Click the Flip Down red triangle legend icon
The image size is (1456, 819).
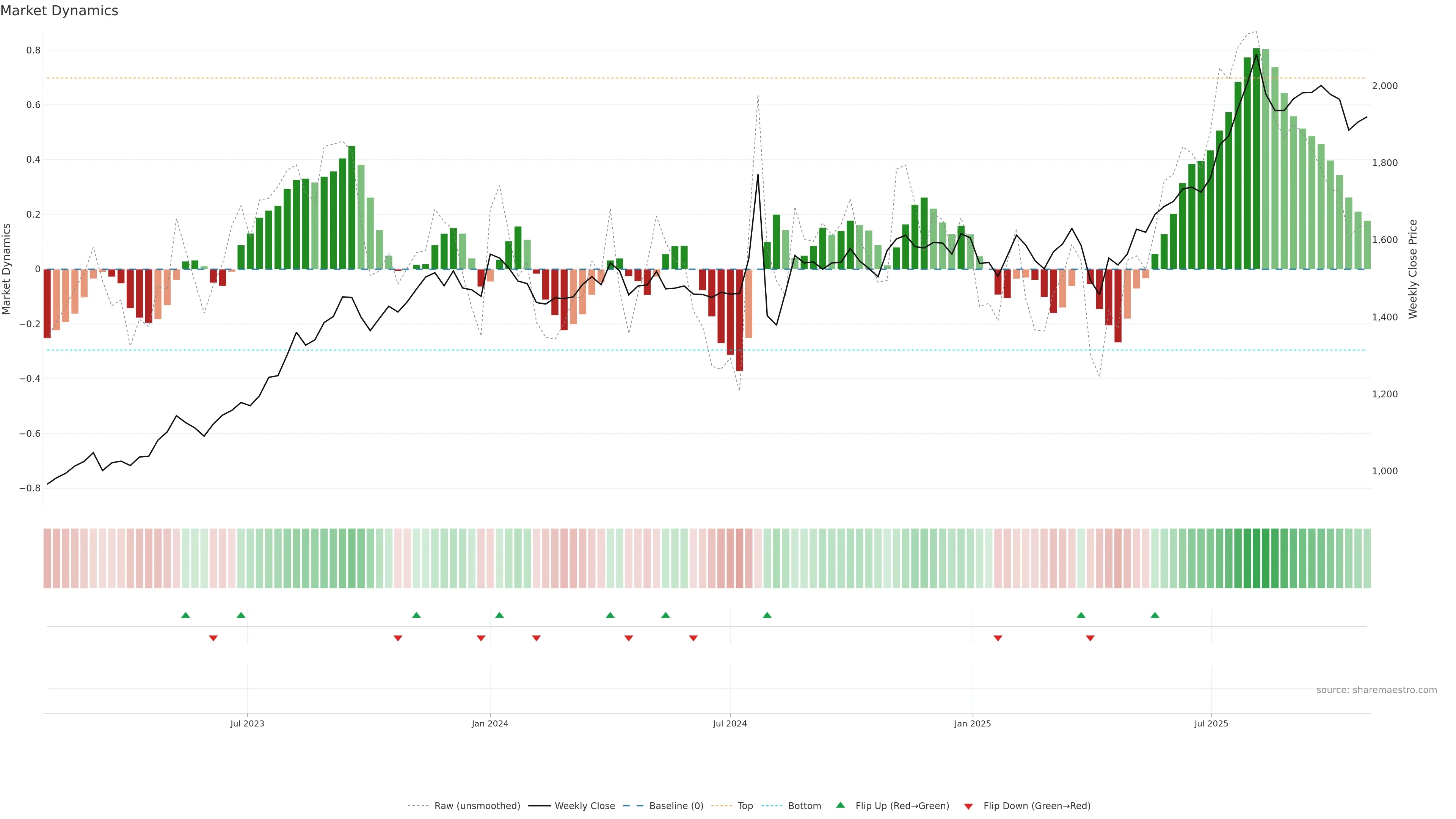tap(968, 806)
